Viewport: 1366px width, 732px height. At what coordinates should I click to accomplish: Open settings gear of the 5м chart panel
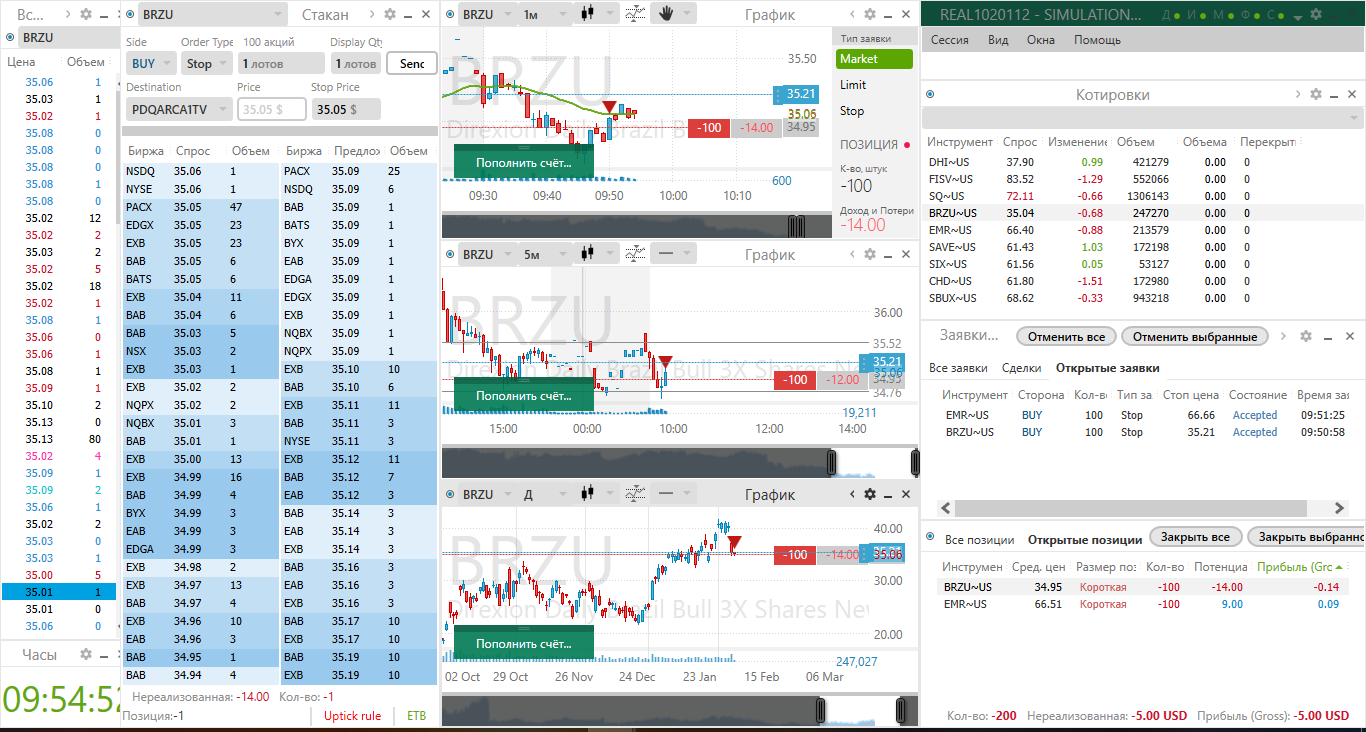[870, 254]
